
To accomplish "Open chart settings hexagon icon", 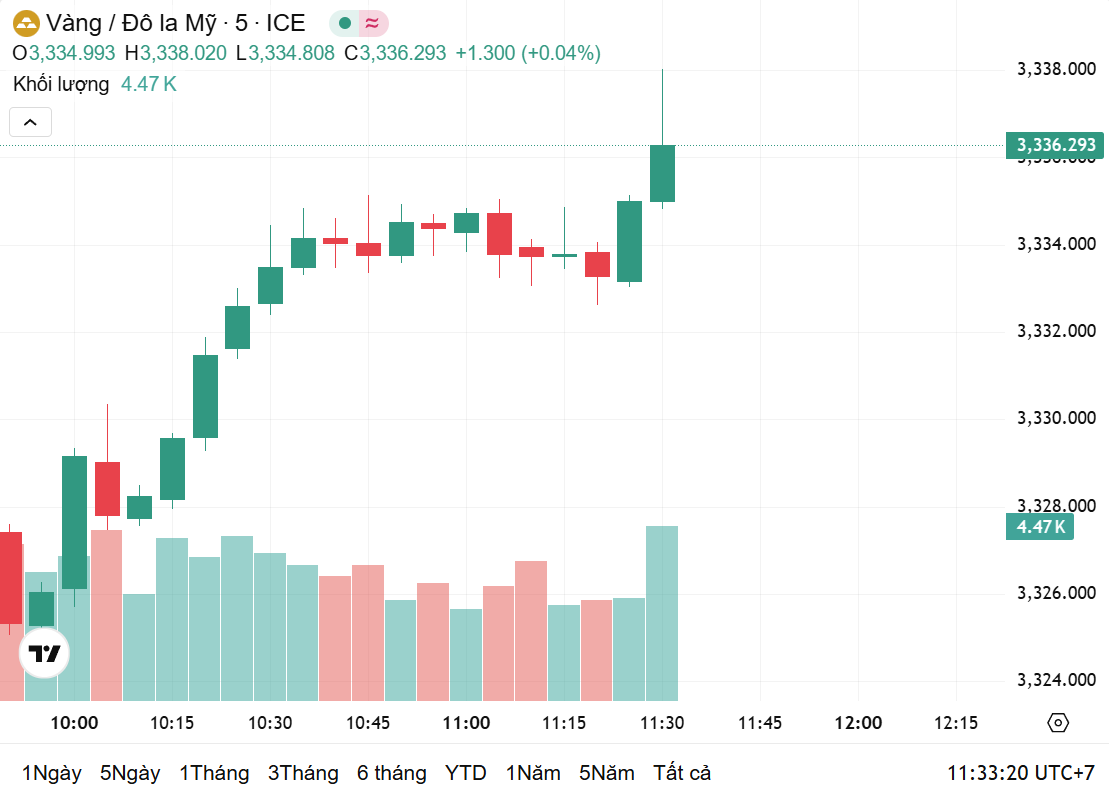I will click(x=1058, y=723).
